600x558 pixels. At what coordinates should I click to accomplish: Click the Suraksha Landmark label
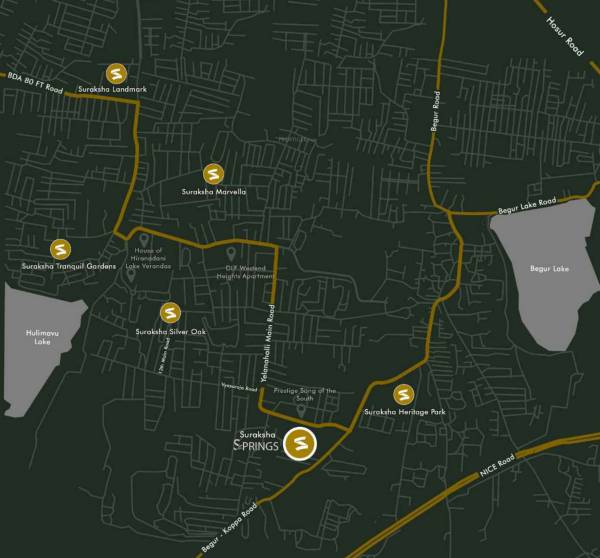click(x=112, y=89)
